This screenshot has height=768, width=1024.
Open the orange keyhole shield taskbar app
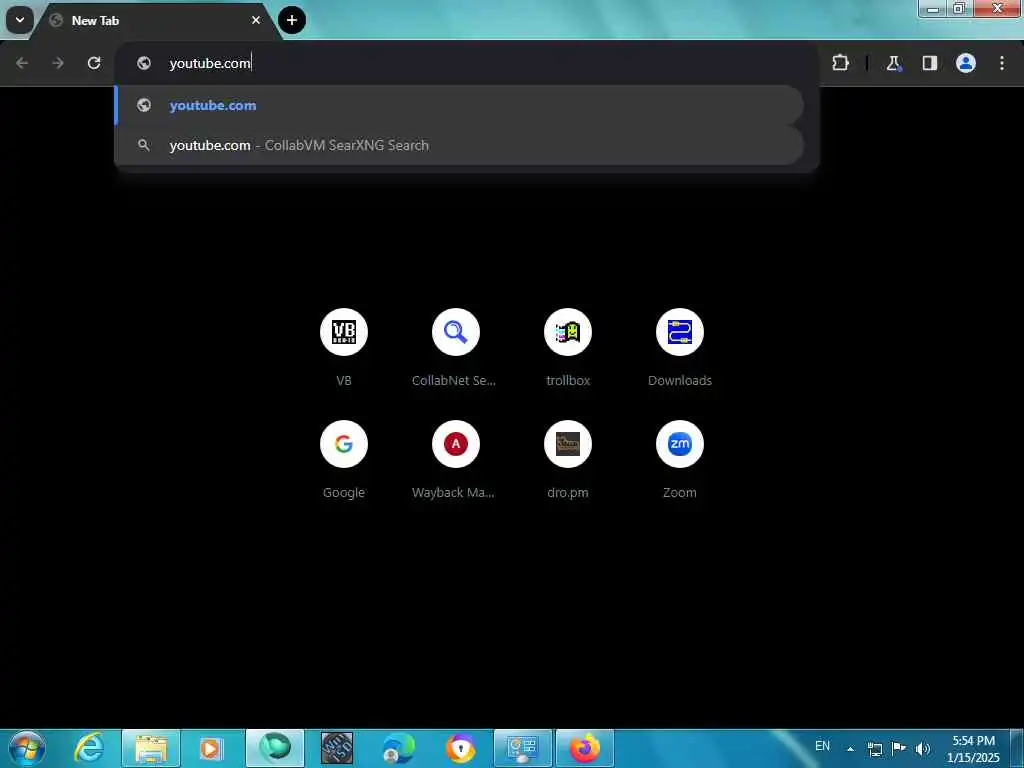click(x=460, y=748)
